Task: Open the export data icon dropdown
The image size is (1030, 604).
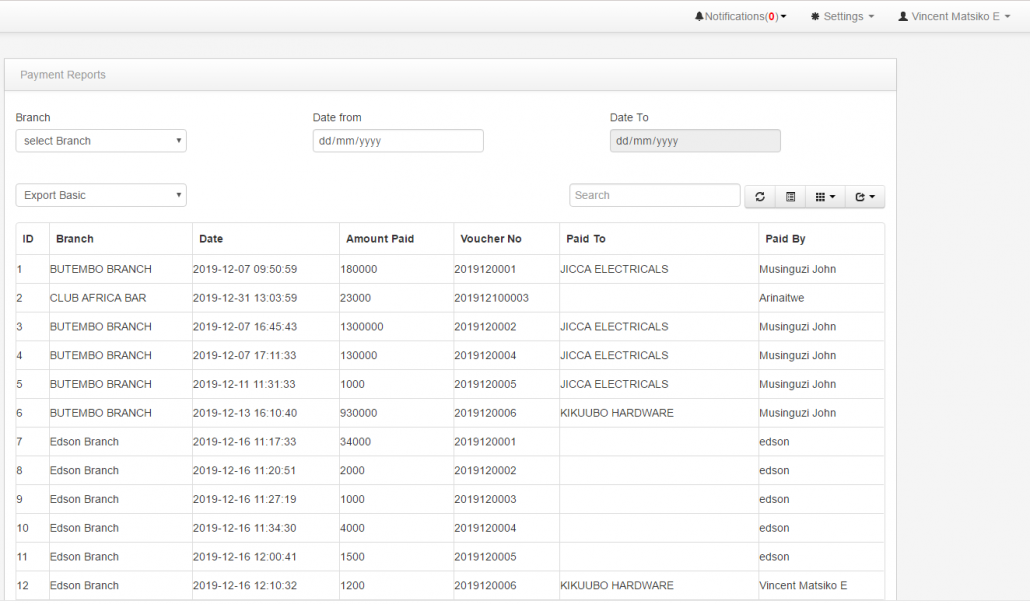Action: click(x=865, y=197)
